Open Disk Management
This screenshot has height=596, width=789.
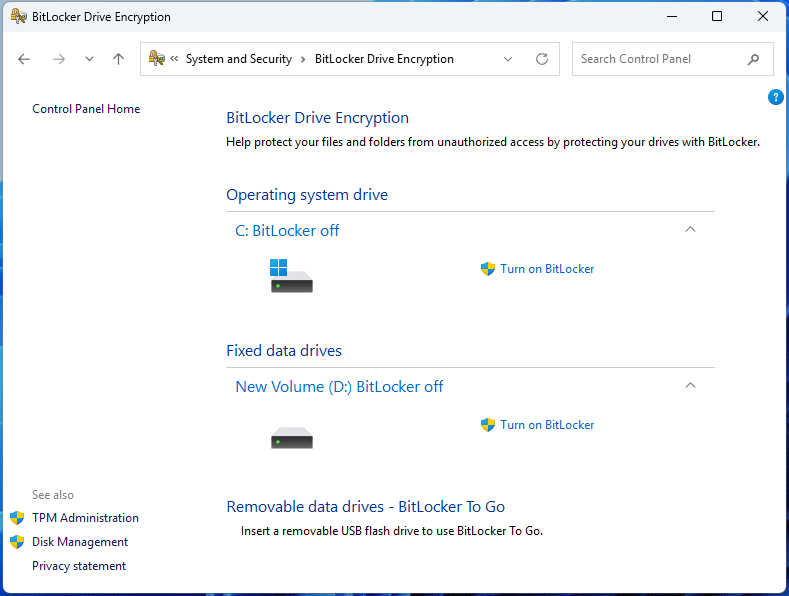pos(80,542)
